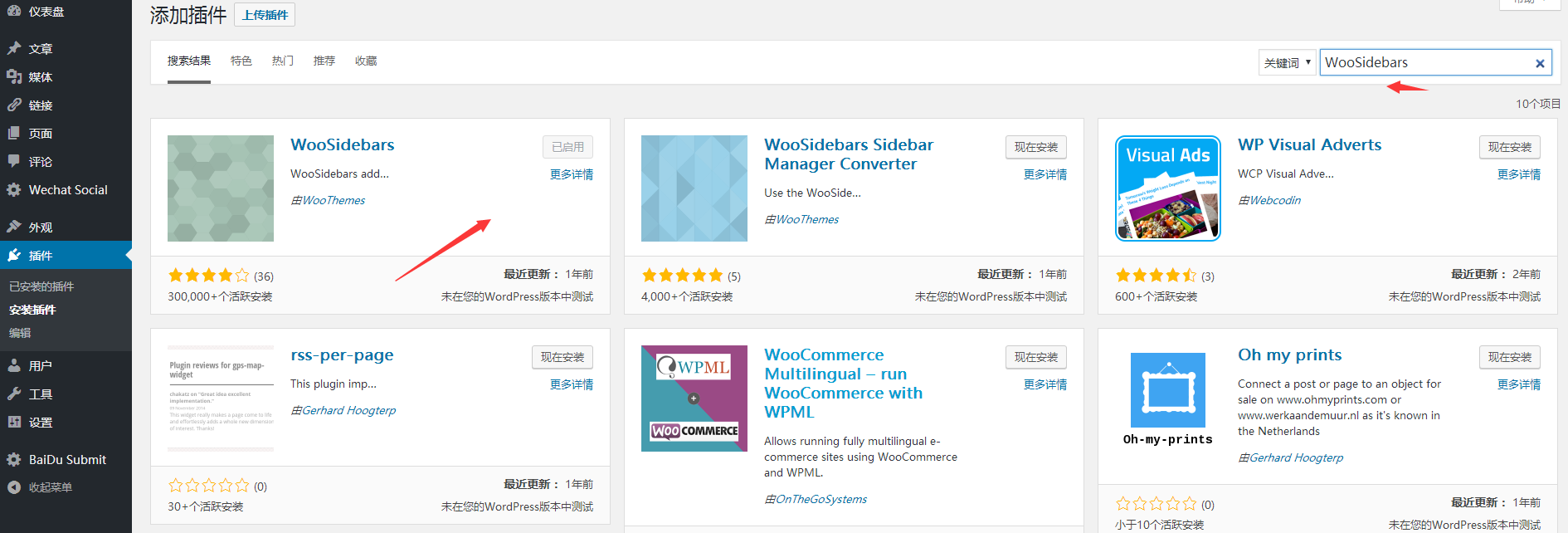Clear the search box with the X icon
The image size is (1568, 533).
(x=1540, y=63)
